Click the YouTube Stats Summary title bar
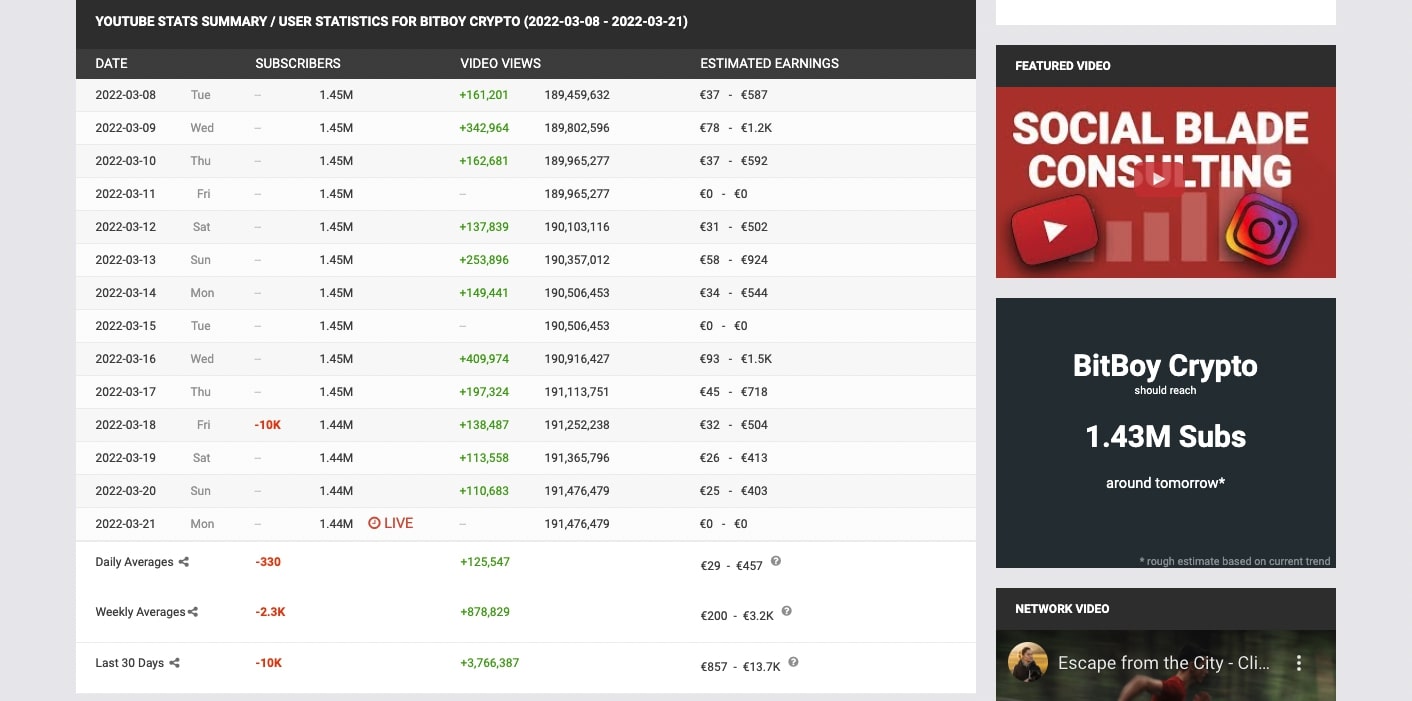Viewport: 1412px width, 701px height. coord(526,24)
